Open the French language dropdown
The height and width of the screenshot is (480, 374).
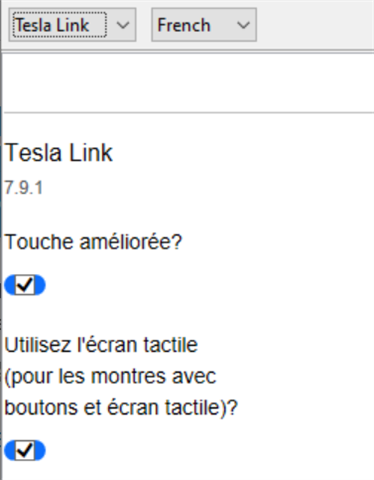pyautogui.click(x=204, y=25)
